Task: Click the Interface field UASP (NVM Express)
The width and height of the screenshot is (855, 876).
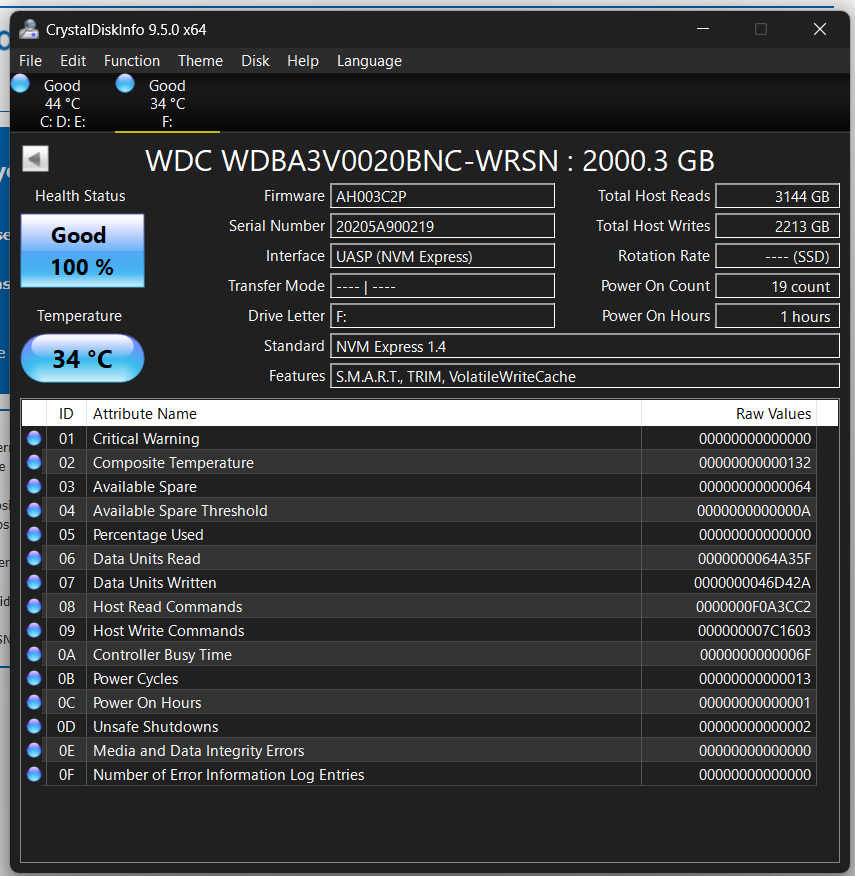Action: tap(442, 256)
